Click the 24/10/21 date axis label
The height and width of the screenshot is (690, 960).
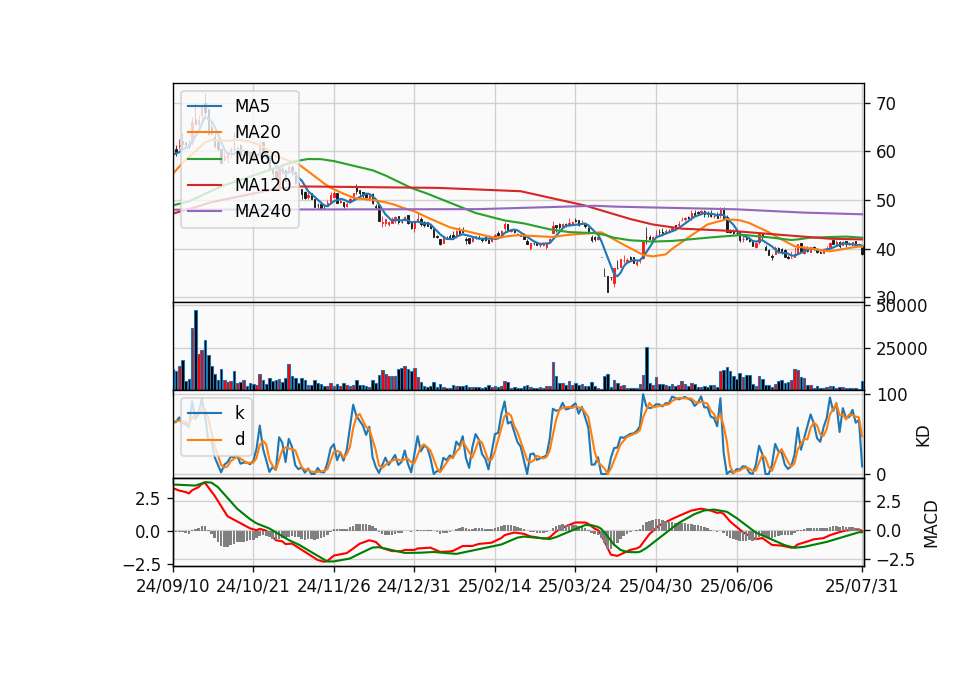pyautogui.click(x=253, y=587)
